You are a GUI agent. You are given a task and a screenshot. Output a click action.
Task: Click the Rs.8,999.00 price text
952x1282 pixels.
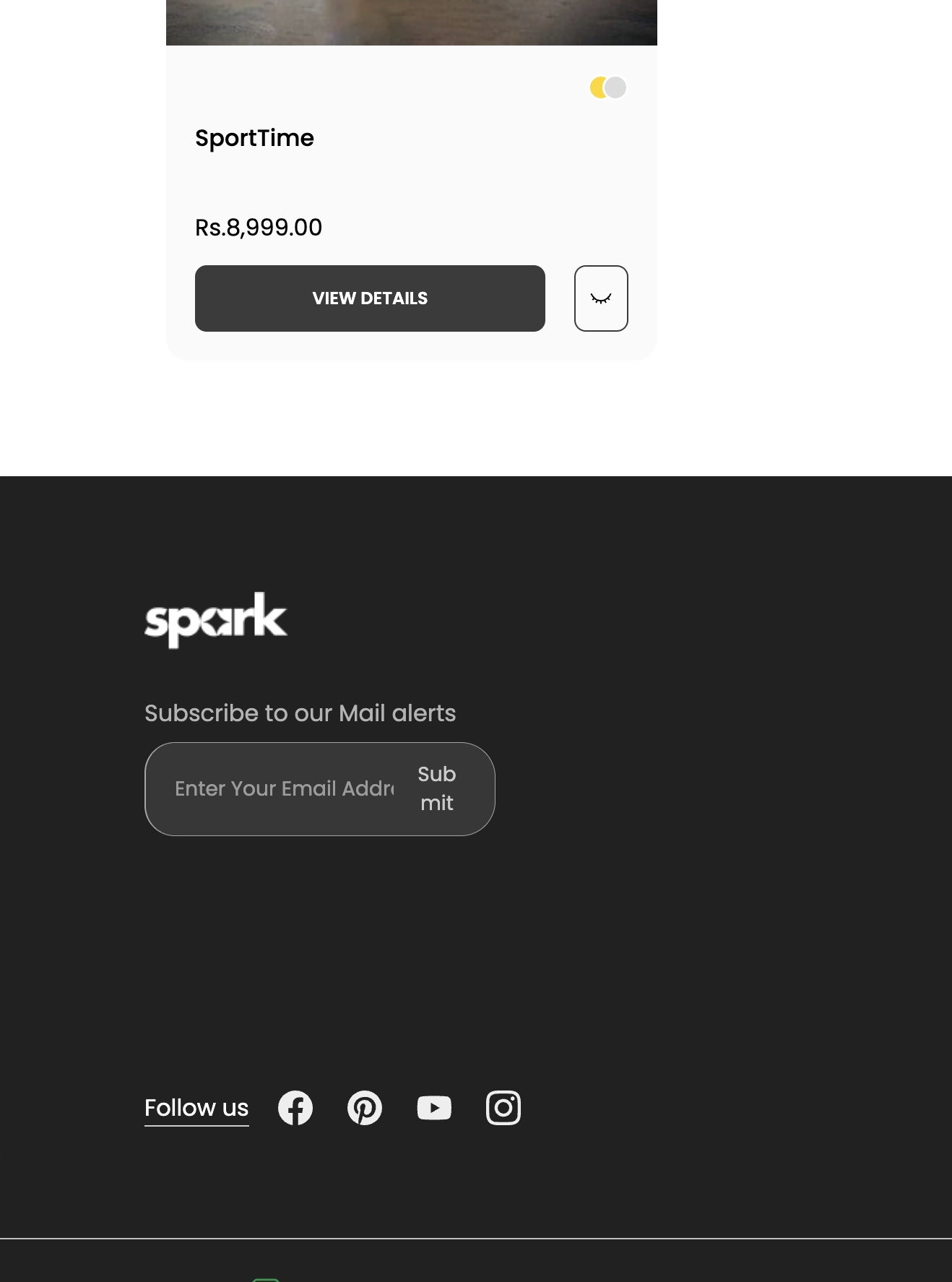click(259, 228)
